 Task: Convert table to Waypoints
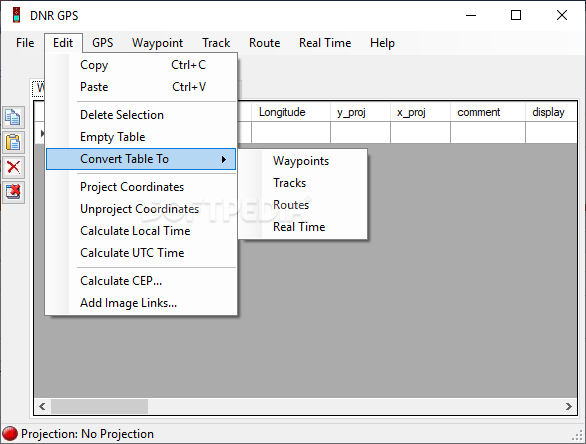click(303, 161)
